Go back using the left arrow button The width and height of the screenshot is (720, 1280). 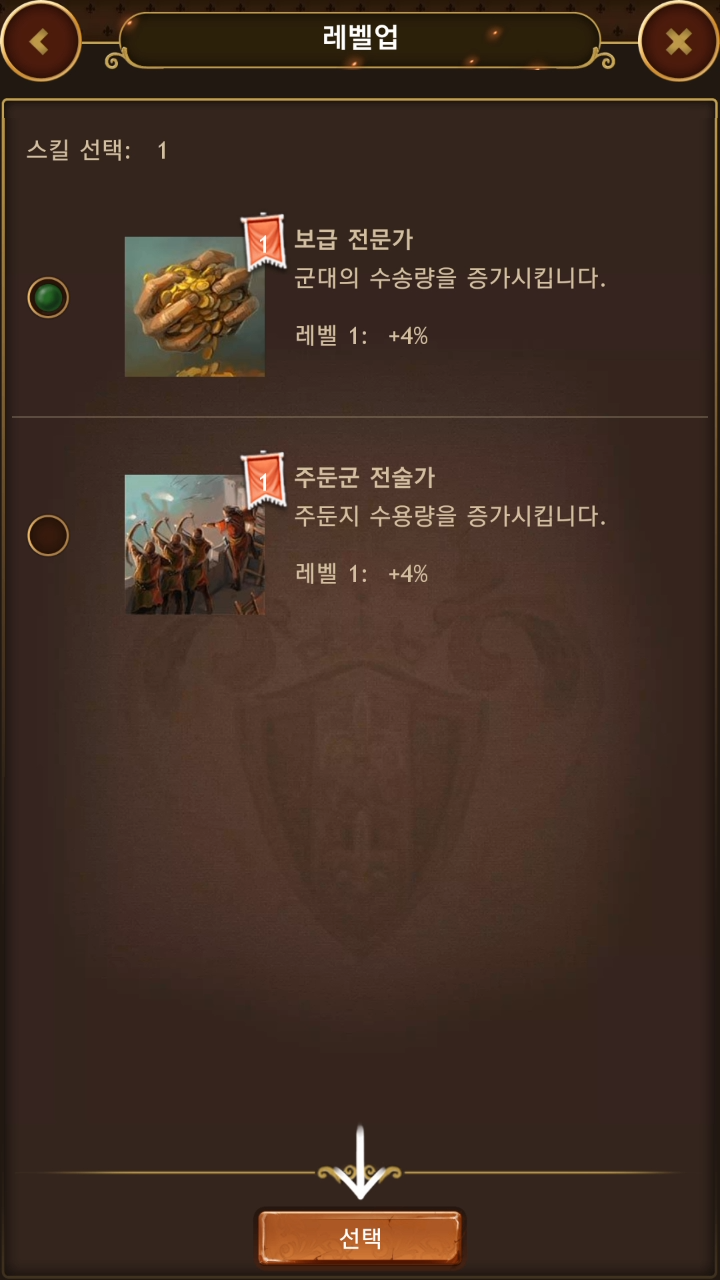40,41
